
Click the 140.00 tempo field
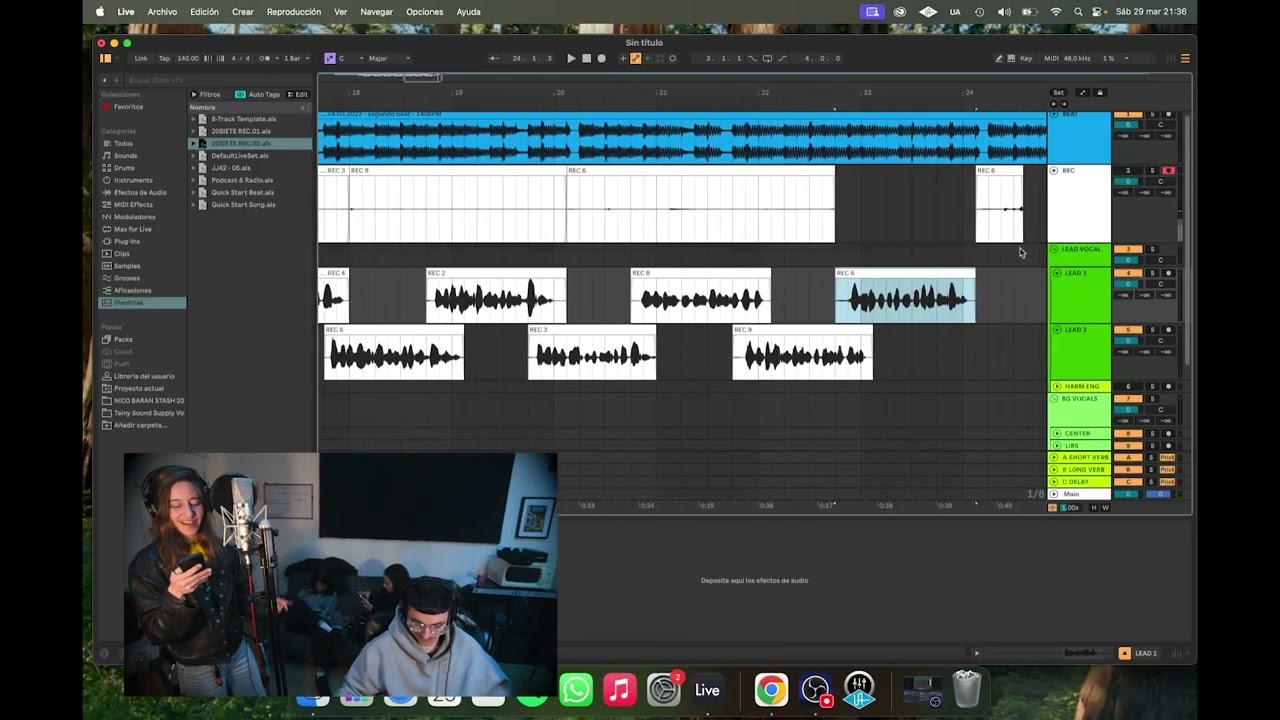coord(188,58)
